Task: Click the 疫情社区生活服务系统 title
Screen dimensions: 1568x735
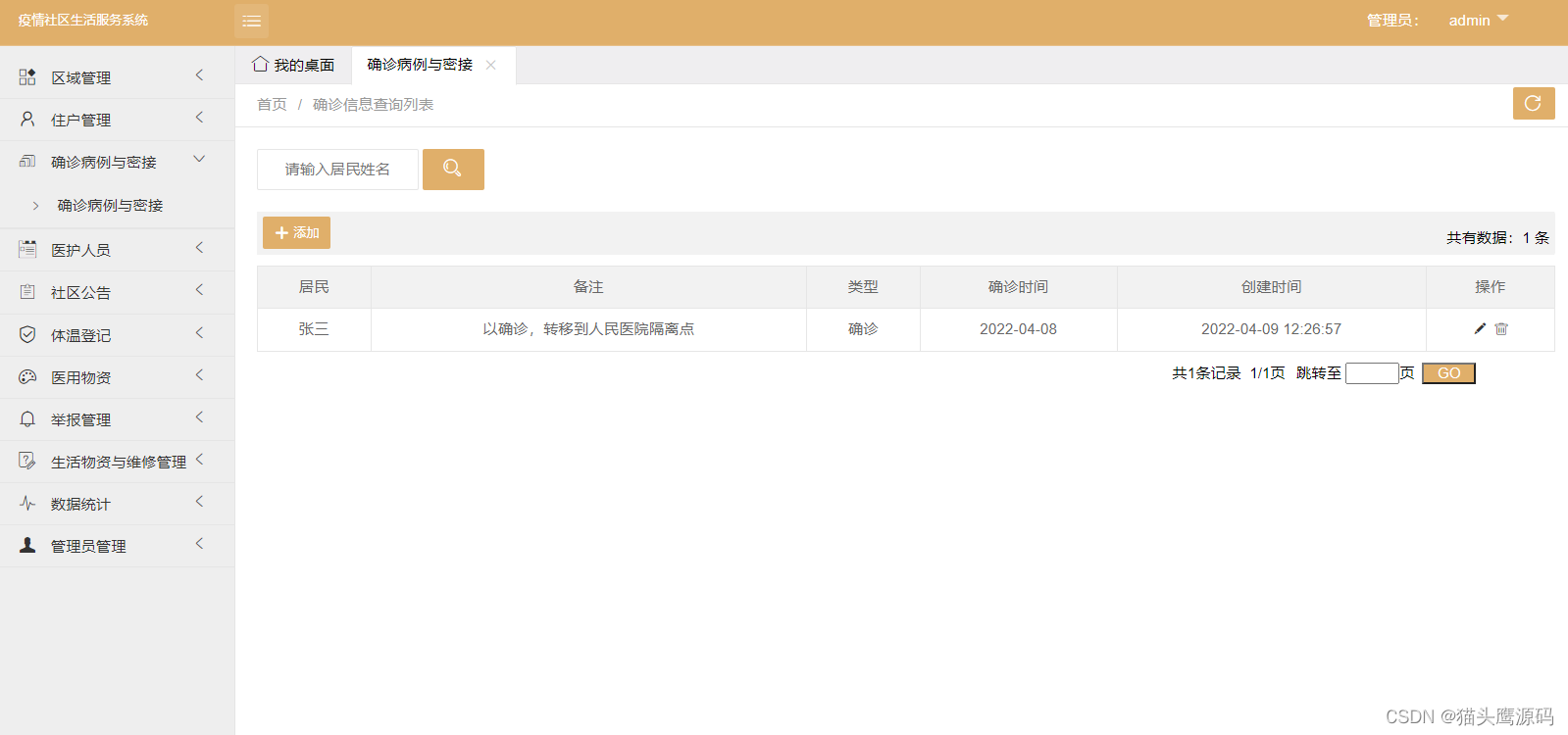Action: coord(83,20)
